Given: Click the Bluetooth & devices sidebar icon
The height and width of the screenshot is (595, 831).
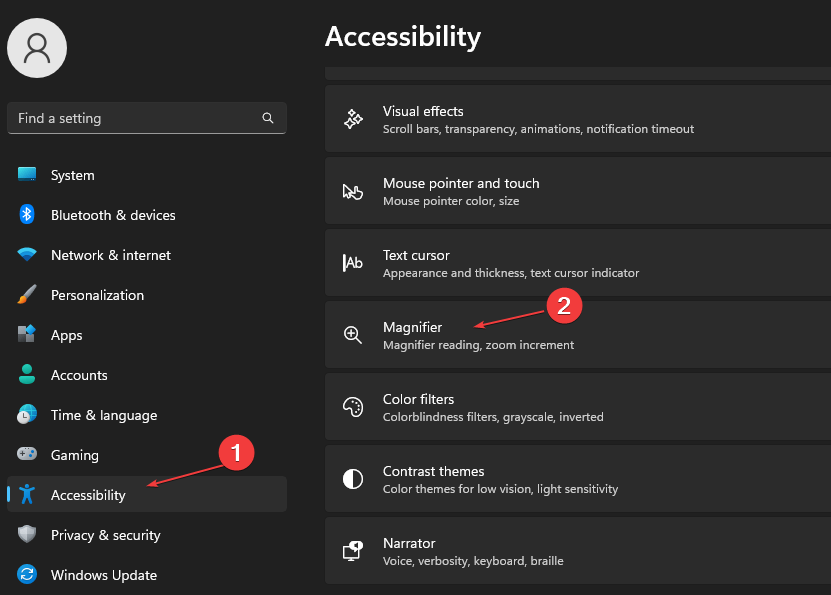Looking at the screenshot, I should coord(26,215).
